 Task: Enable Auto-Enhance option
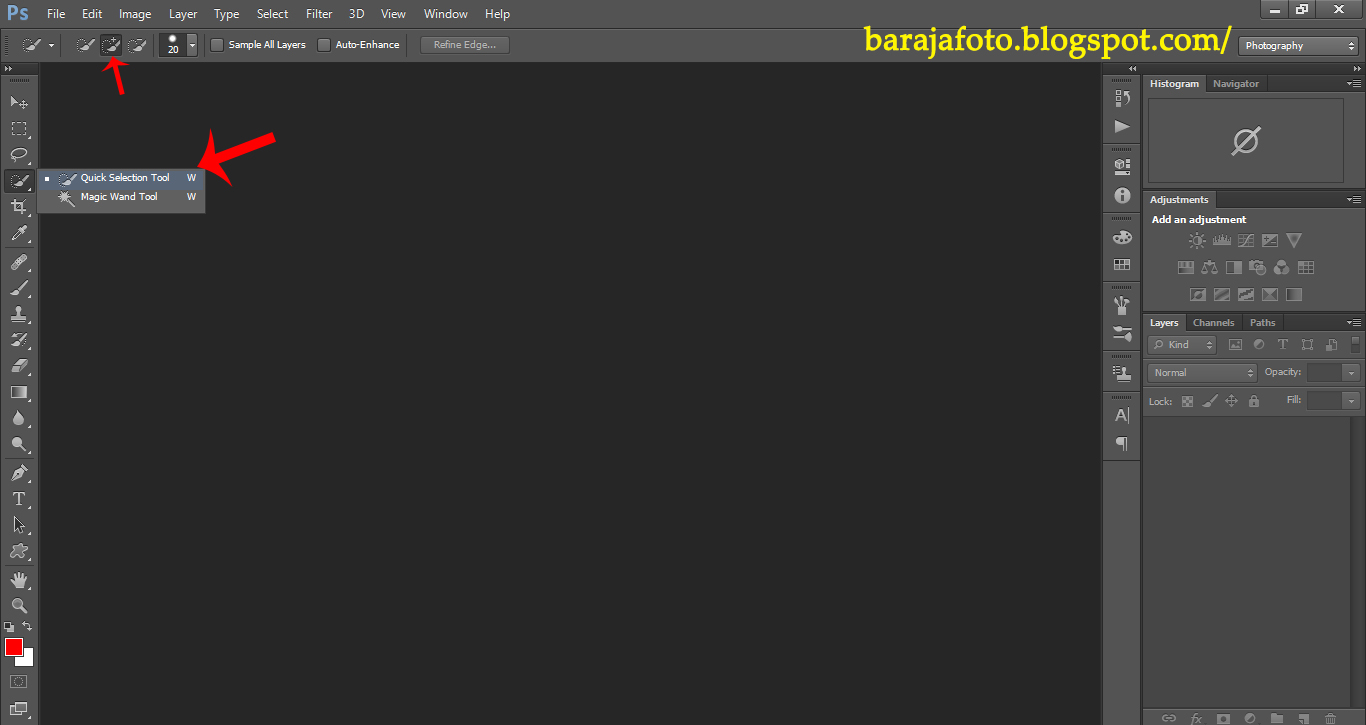[323, 44]
